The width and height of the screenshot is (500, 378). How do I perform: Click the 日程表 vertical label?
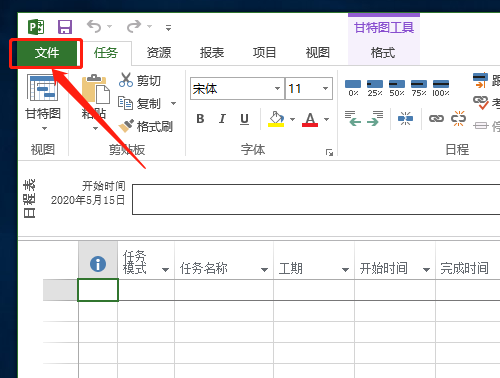(x=30, y=199)
